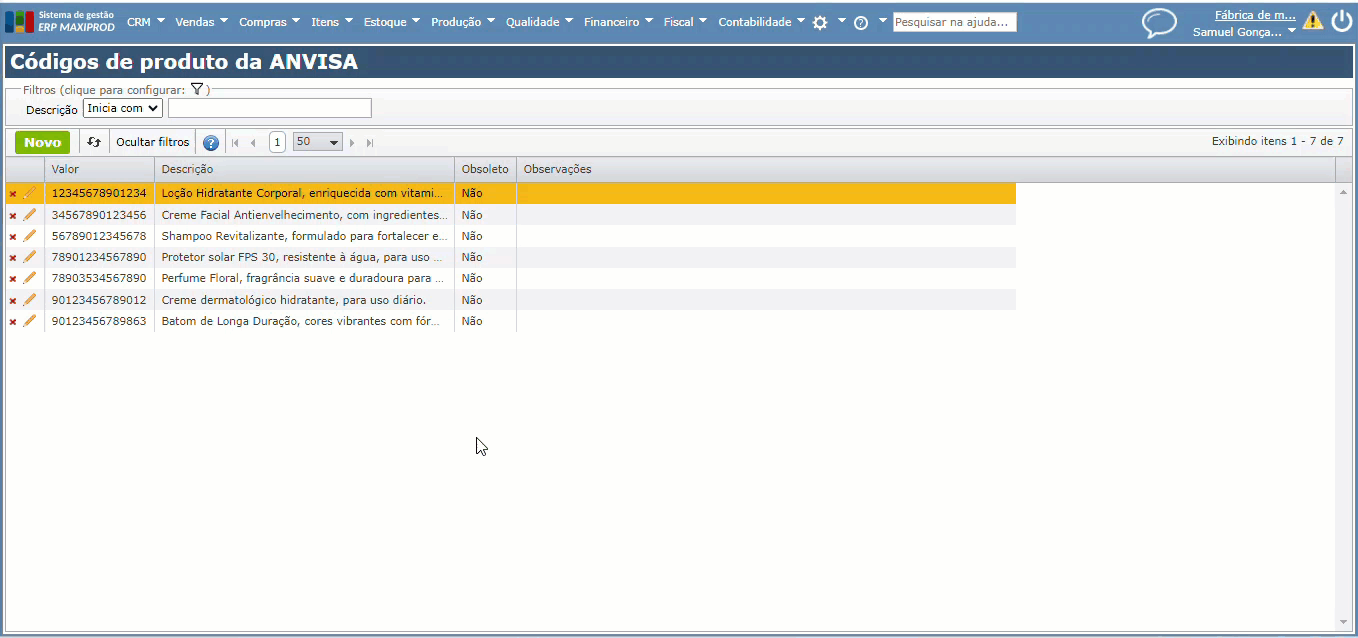1358x638 pixels.
Task: Expand the Estoque menu
Action: click(x=393, y=22)
